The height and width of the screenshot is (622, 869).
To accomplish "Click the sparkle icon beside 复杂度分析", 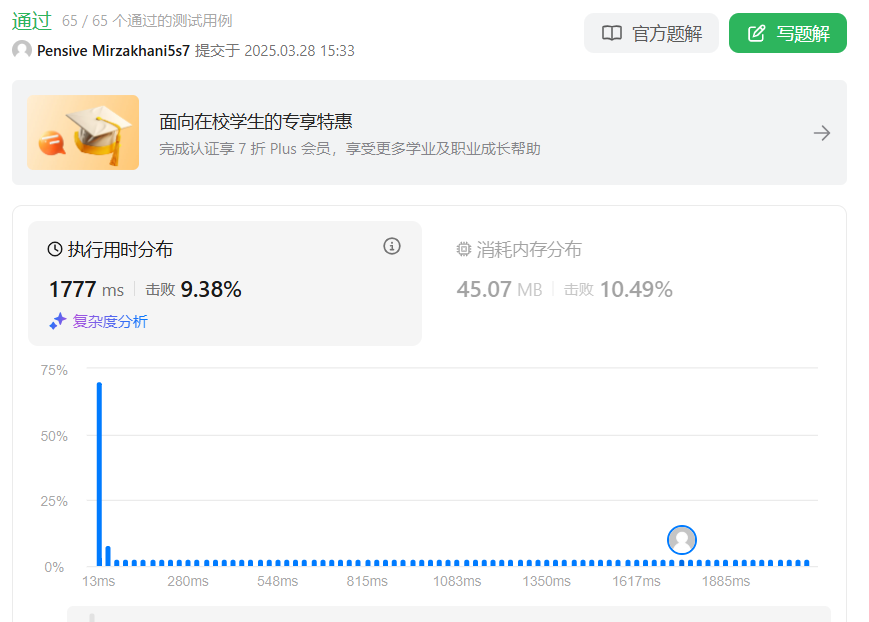I will pyautogui.click(x=58, y=322).
